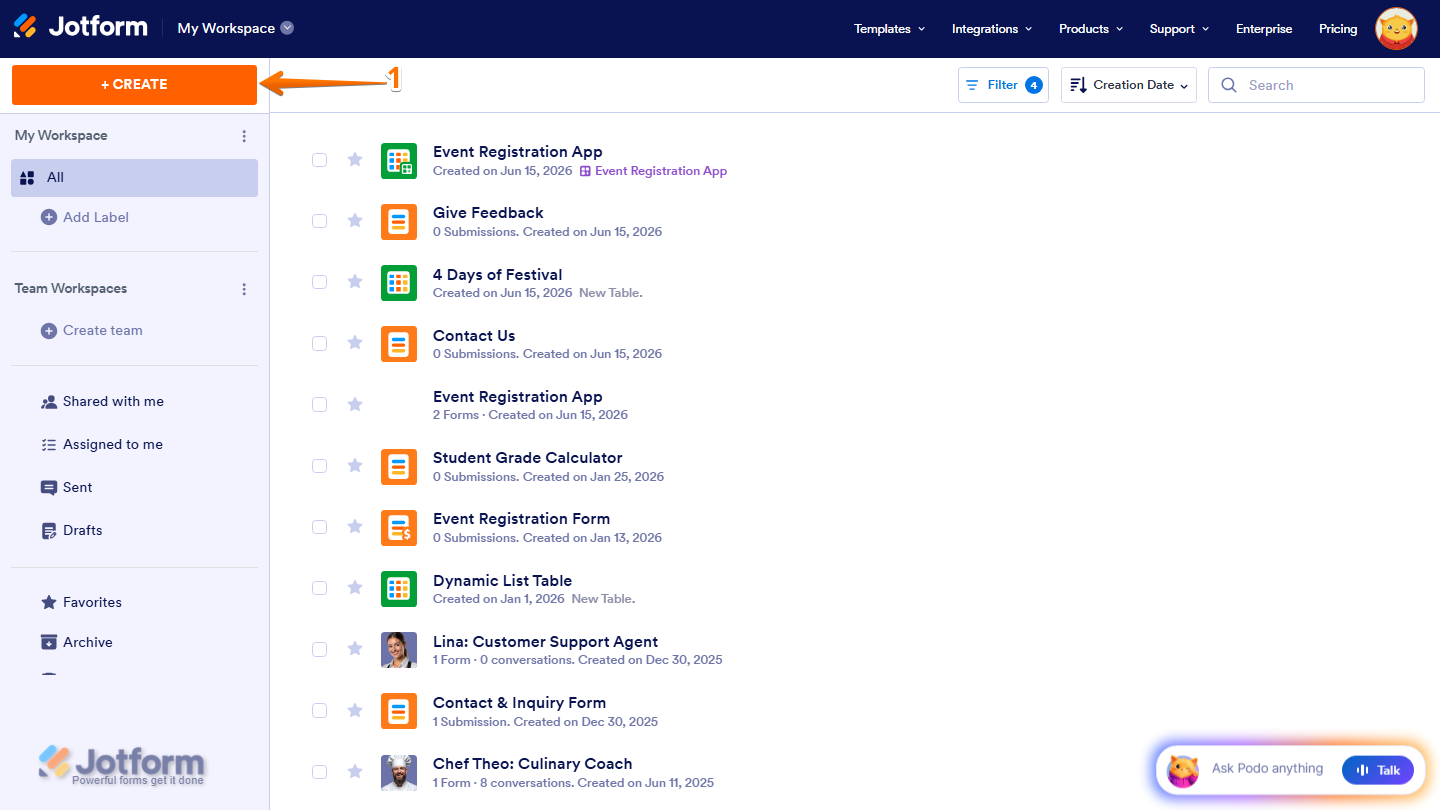Open the Support dropdown menu
The image size is (1440, 810).
point(1179,29)
